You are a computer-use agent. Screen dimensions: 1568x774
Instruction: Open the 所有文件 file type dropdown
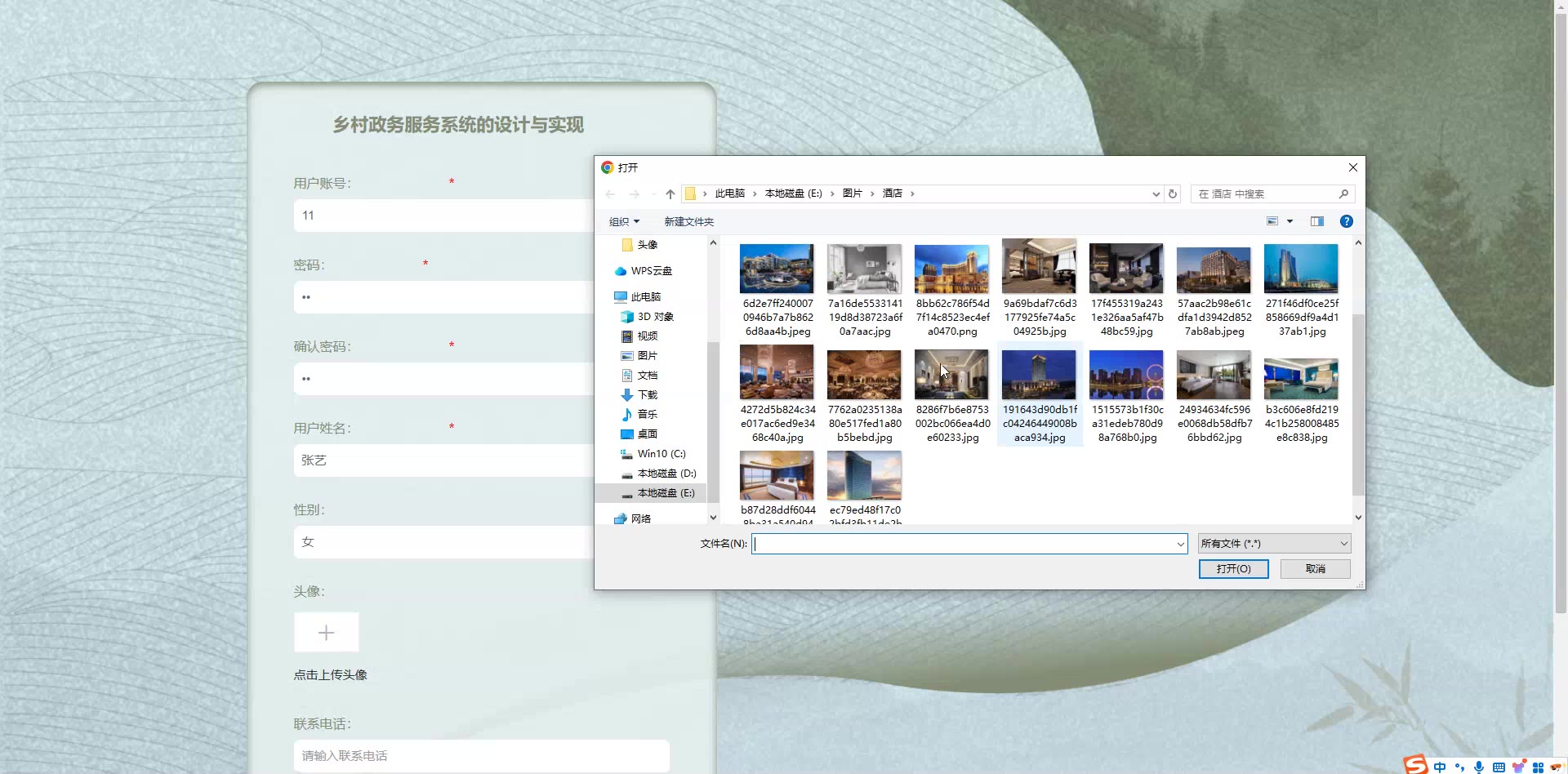1274,544
